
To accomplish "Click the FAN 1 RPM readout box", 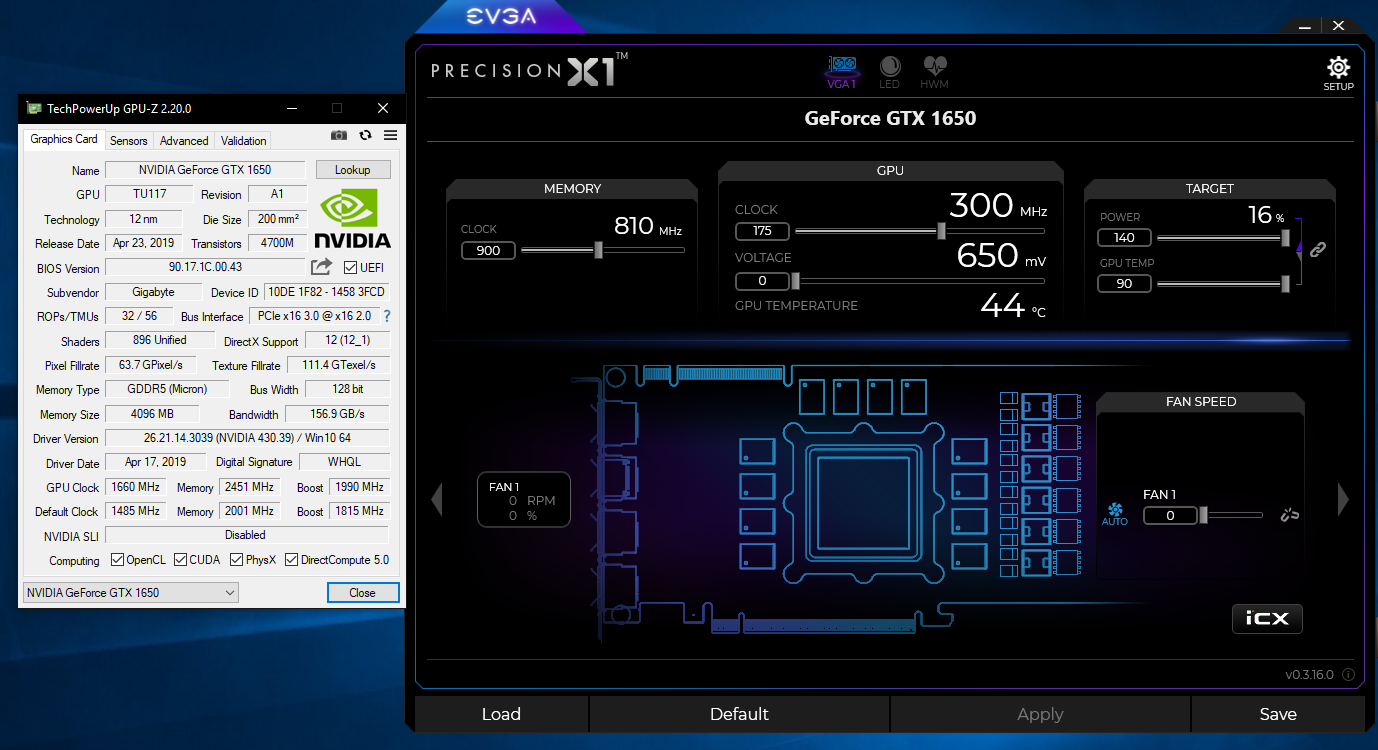I will click(x=524, y=500).
